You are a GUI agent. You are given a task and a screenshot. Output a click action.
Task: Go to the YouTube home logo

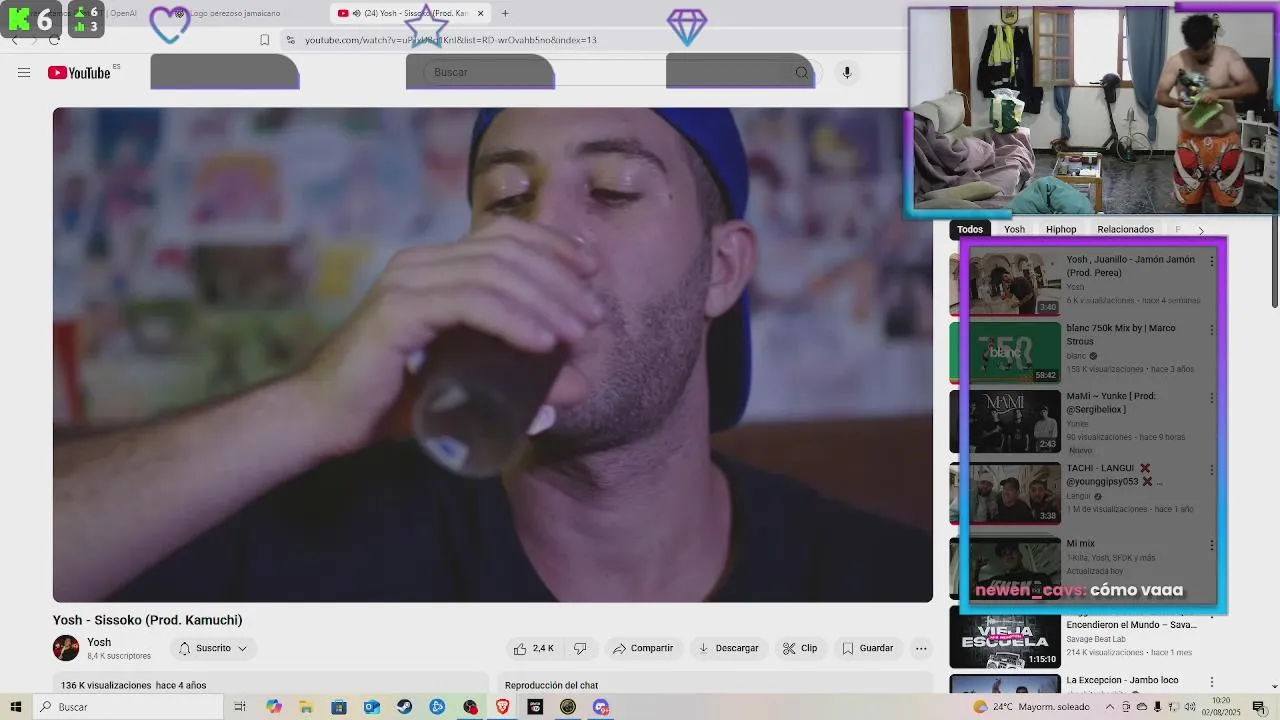79,73
